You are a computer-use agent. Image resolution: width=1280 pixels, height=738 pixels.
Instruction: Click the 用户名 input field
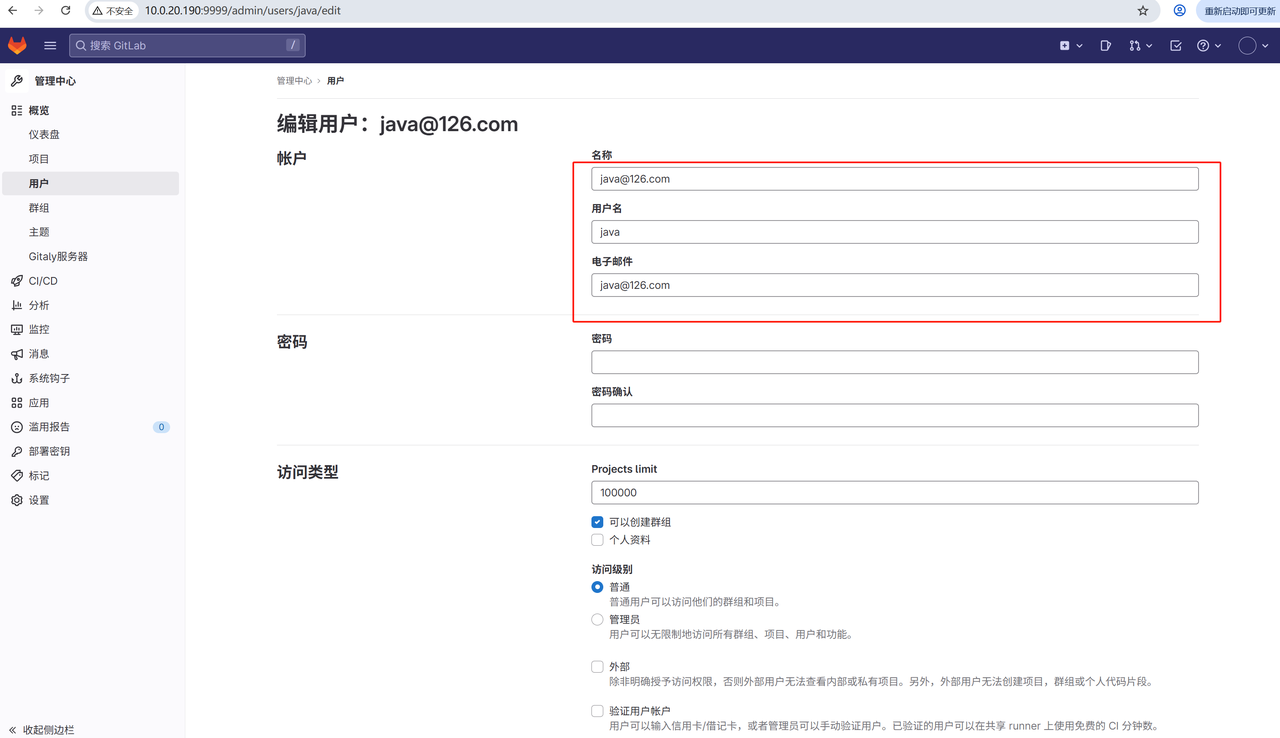point(894,232)
